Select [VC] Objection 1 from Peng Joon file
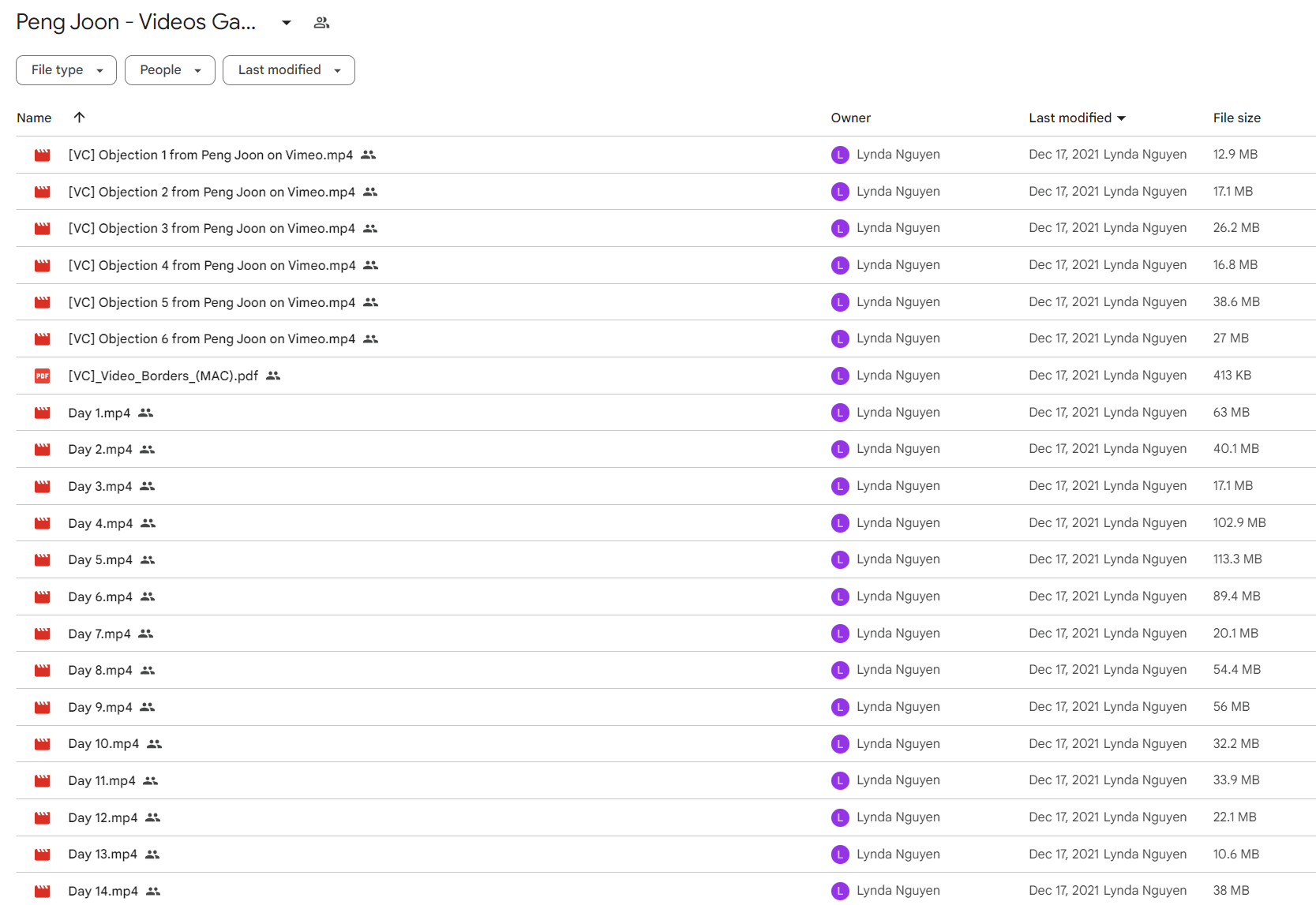This screenshot has height=905, width=1316. click(211, 155)
